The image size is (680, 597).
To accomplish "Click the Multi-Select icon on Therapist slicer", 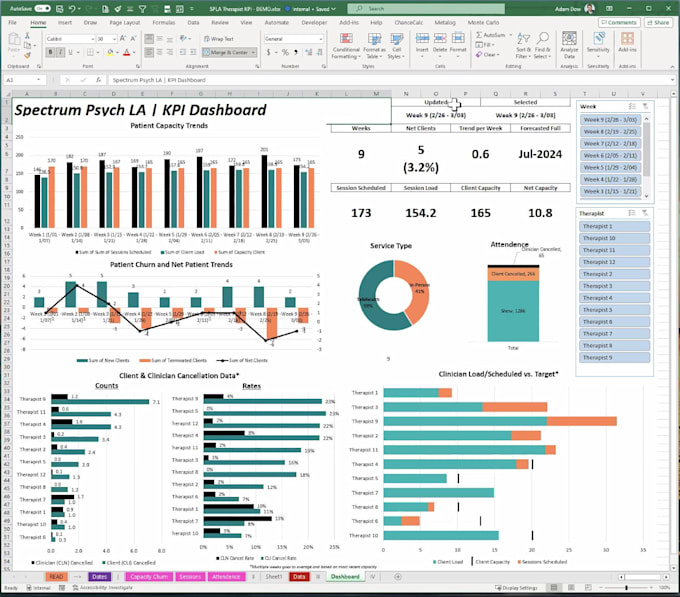I will [632, 213].
